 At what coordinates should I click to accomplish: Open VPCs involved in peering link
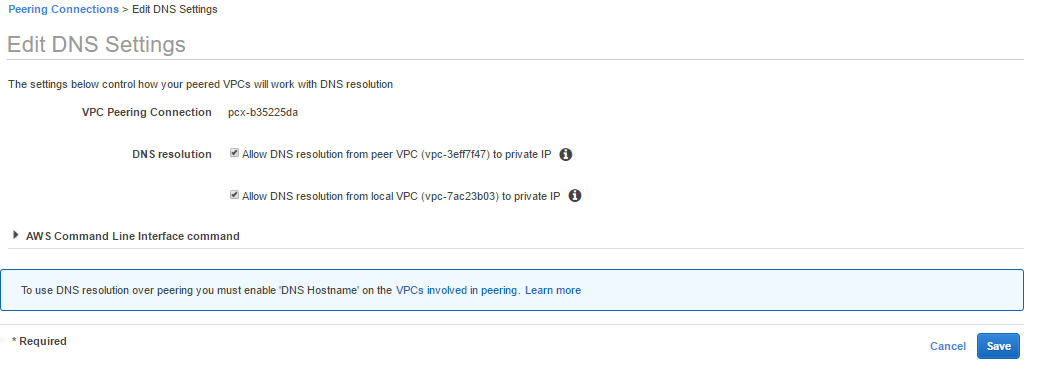click(x=458, y=290)
